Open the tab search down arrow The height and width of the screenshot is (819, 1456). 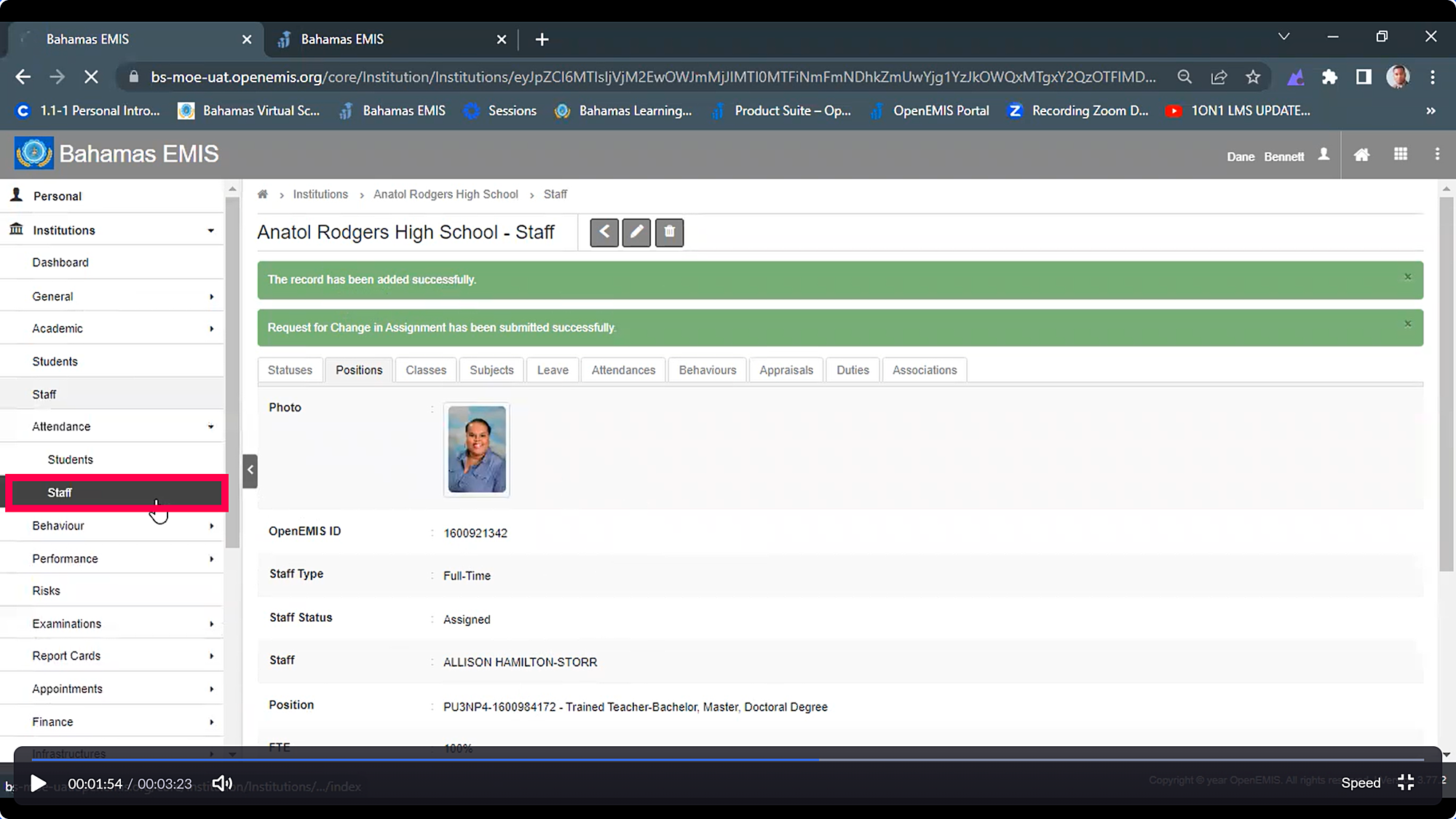click(x=1284, y=36)
